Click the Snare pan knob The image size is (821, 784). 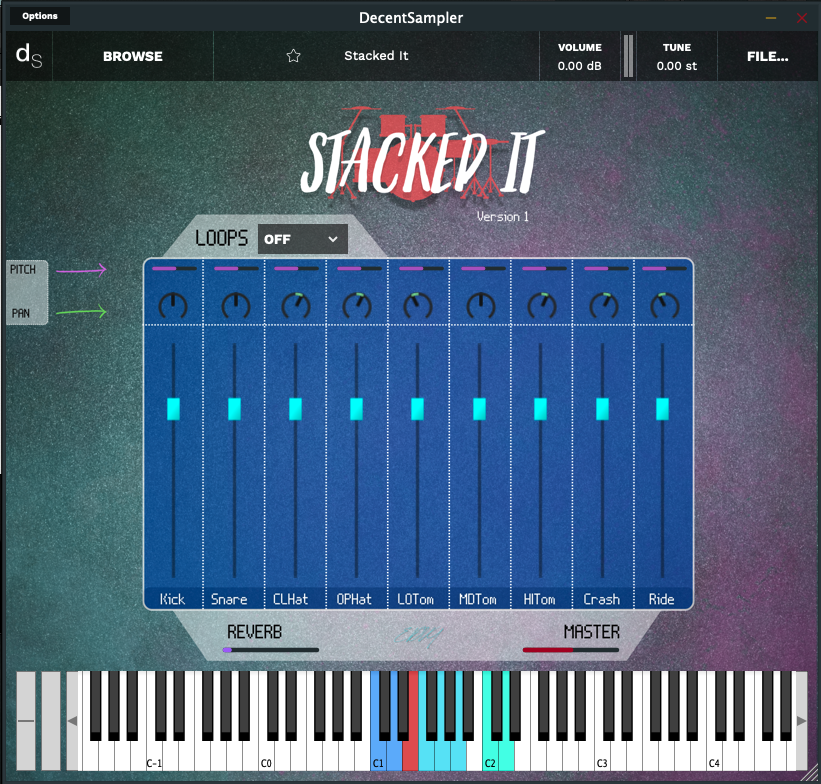[236, 305]
